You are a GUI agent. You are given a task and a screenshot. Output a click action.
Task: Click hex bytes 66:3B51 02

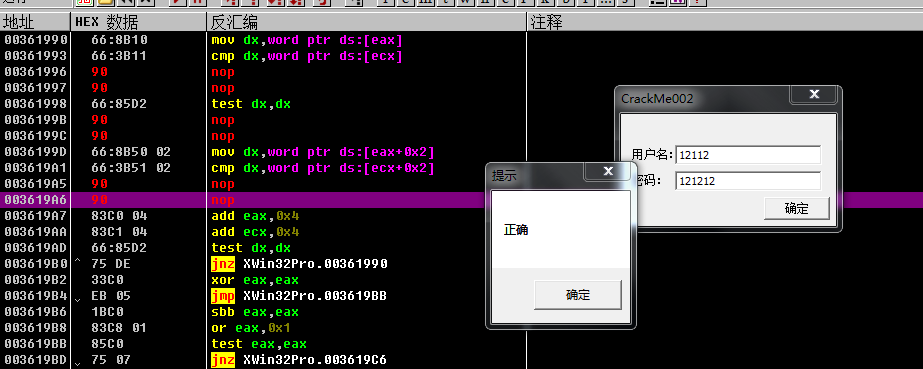131,168
